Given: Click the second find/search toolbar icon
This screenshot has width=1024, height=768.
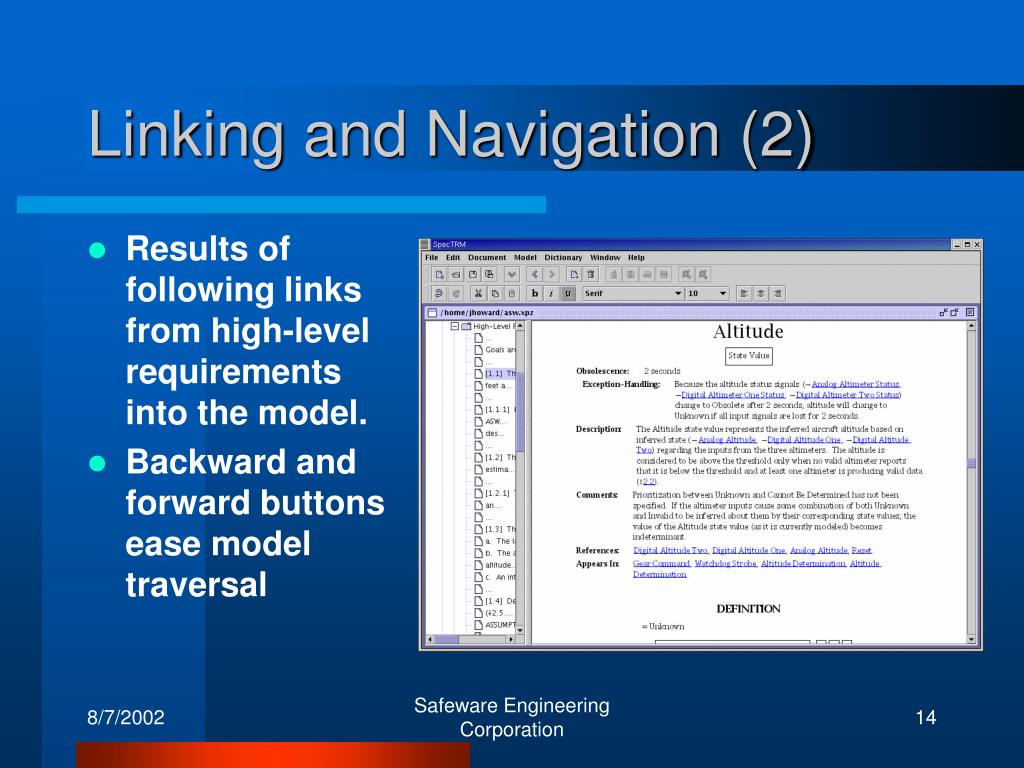Looking at the screenshot, I should (x=703, y=275).
